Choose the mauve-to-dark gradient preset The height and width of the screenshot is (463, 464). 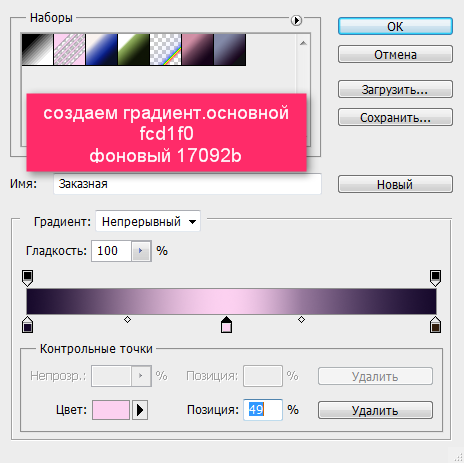(198, 49)
